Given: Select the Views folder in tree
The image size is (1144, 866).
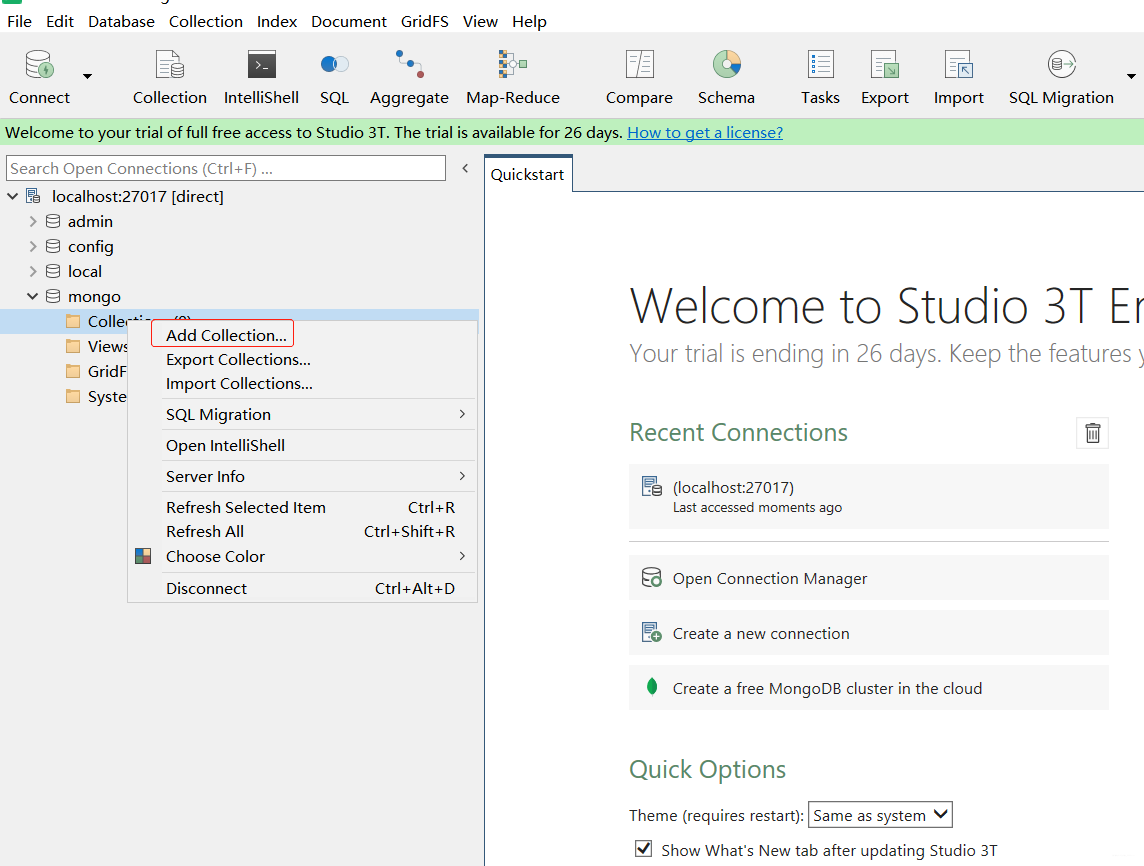Looking at the screenshot, I should (107, 347).
